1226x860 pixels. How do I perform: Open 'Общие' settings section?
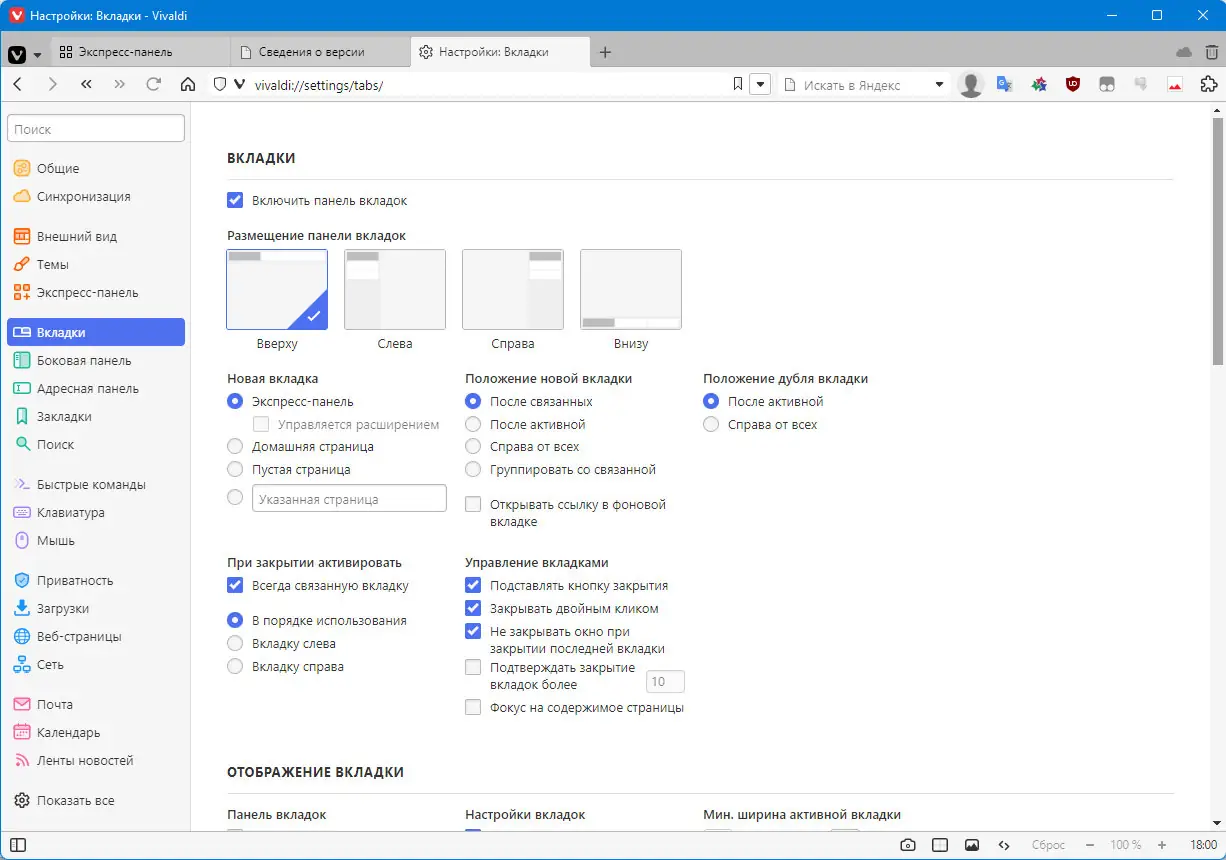96,169
